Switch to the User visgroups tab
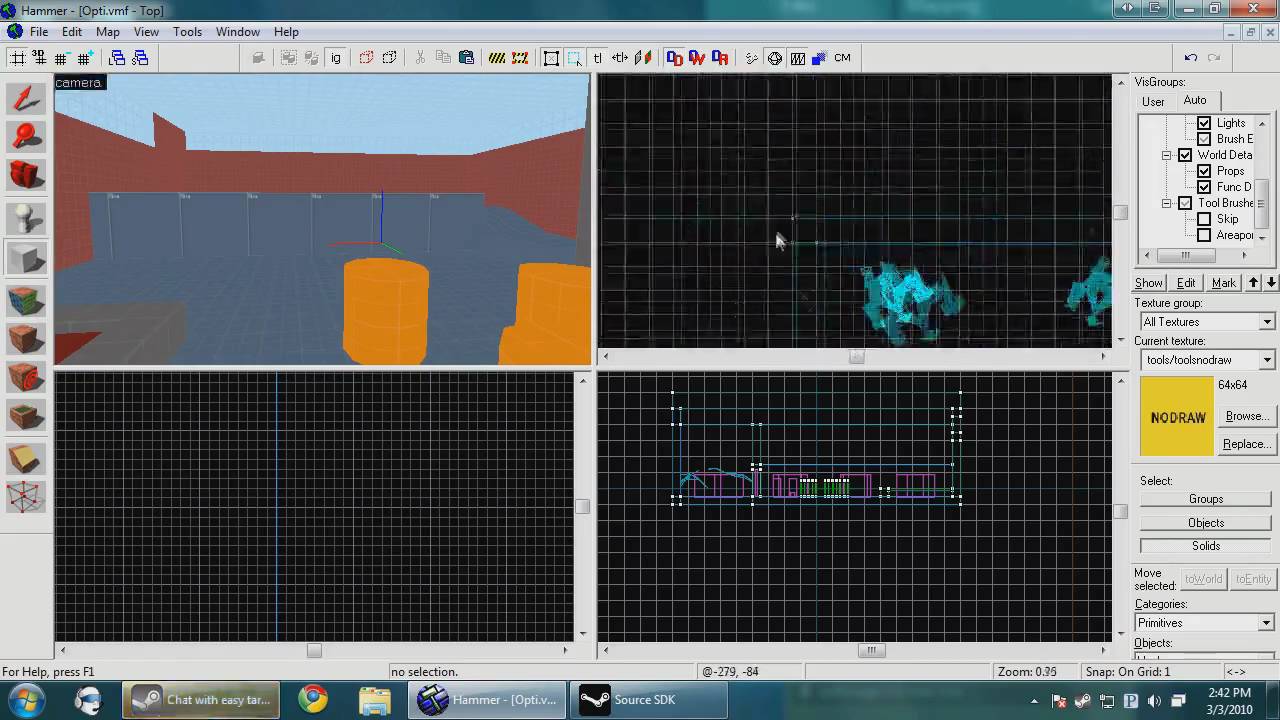The width and height of the screenshot is (1280, 720). tap(1153, 101)
